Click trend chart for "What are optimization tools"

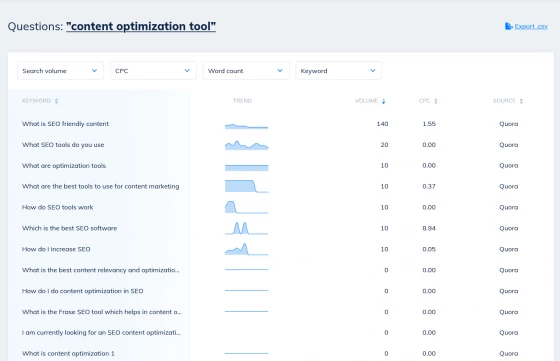click(246, 167)
